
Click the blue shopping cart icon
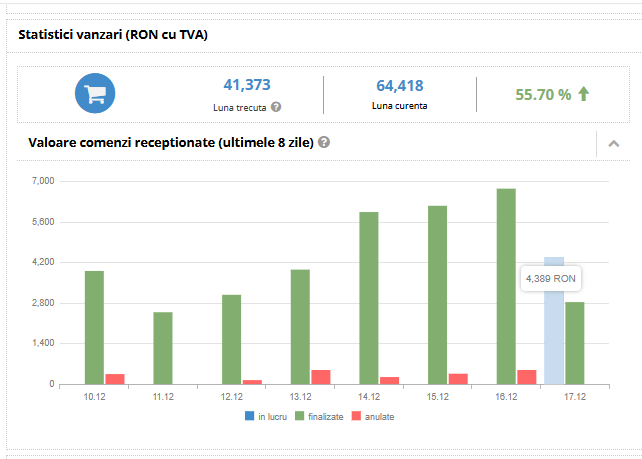point(95,94)
